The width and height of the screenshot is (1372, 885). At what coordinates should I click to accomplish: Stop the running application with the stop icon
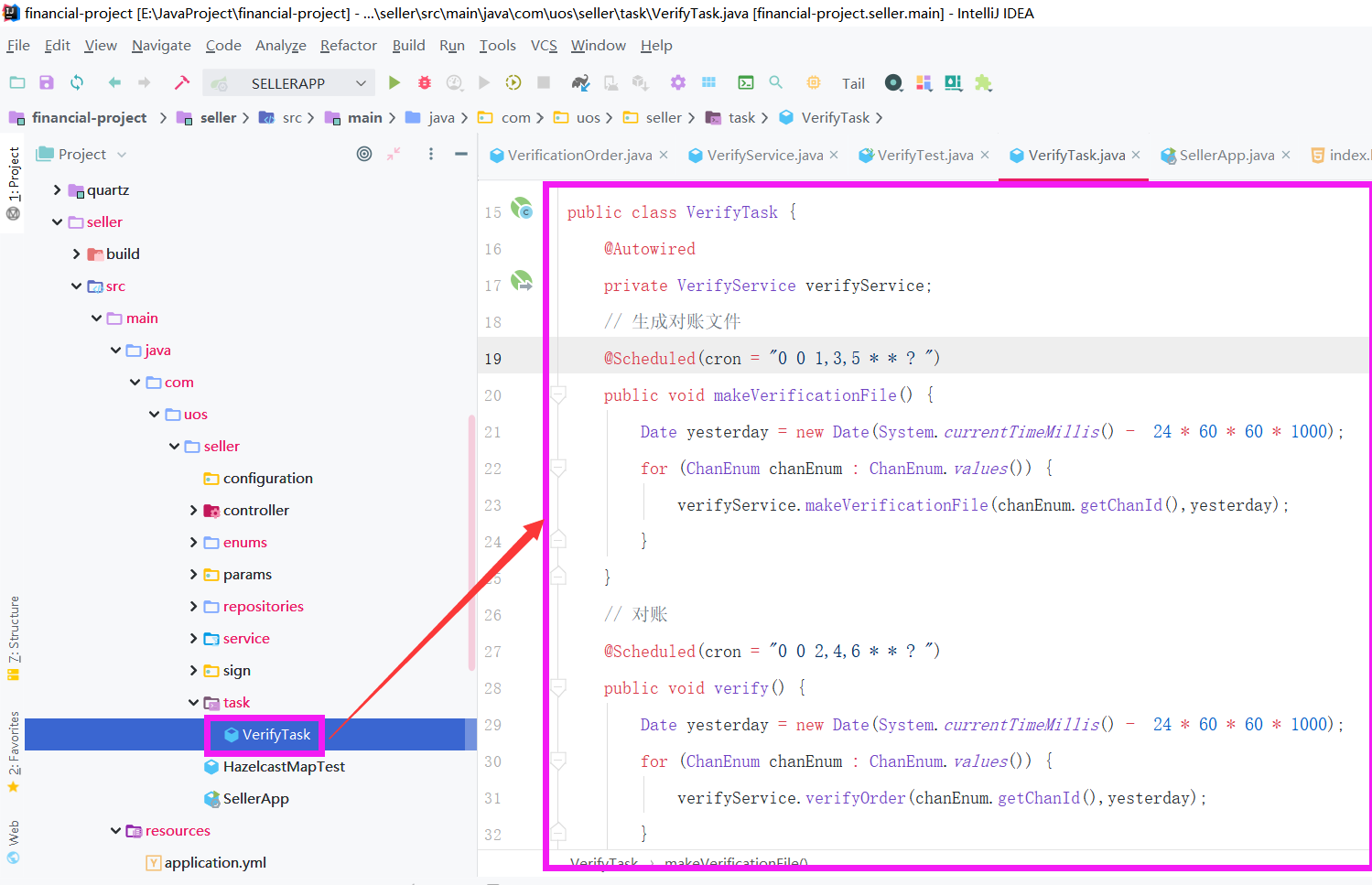click(x=543, y=82)
